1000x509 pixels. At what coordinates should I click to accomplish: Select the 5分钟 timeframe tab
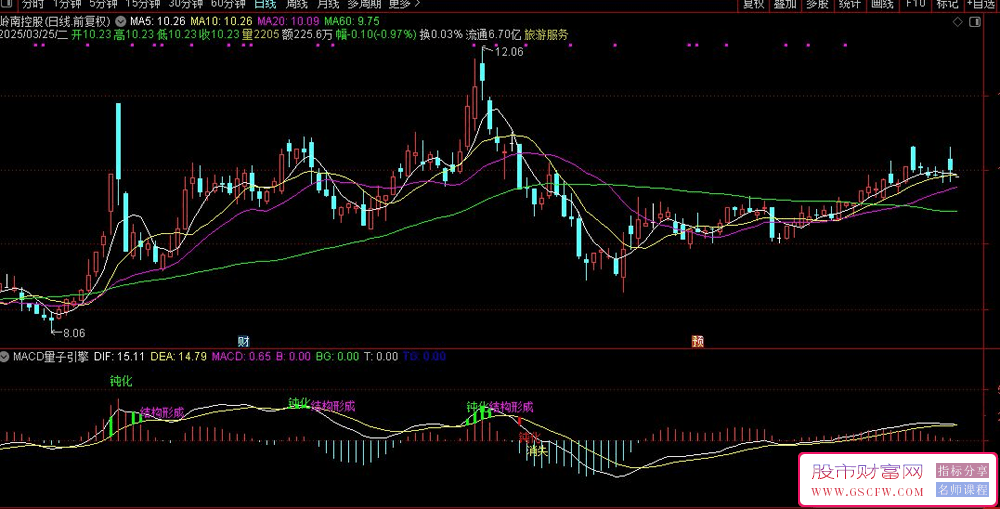click(x=103, y=4)
